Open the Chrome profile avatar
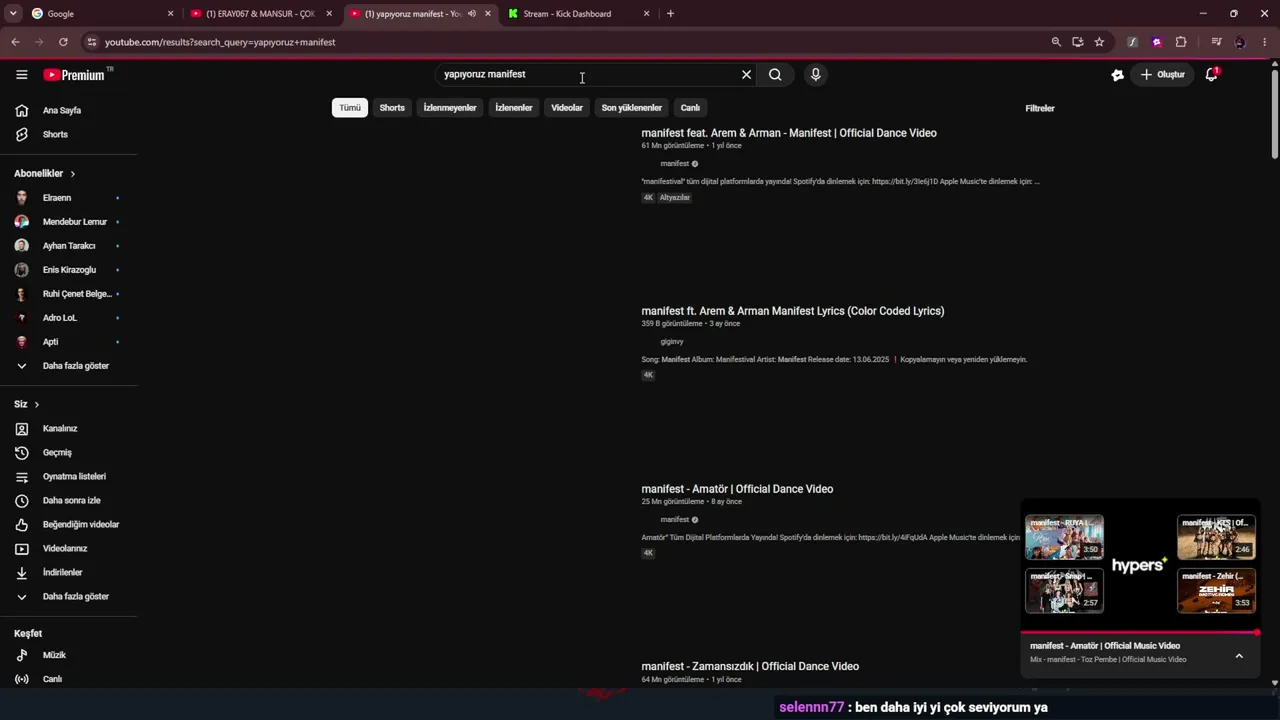The width and height of the screenshot is (1280, 720). (x=1240, y=42)
